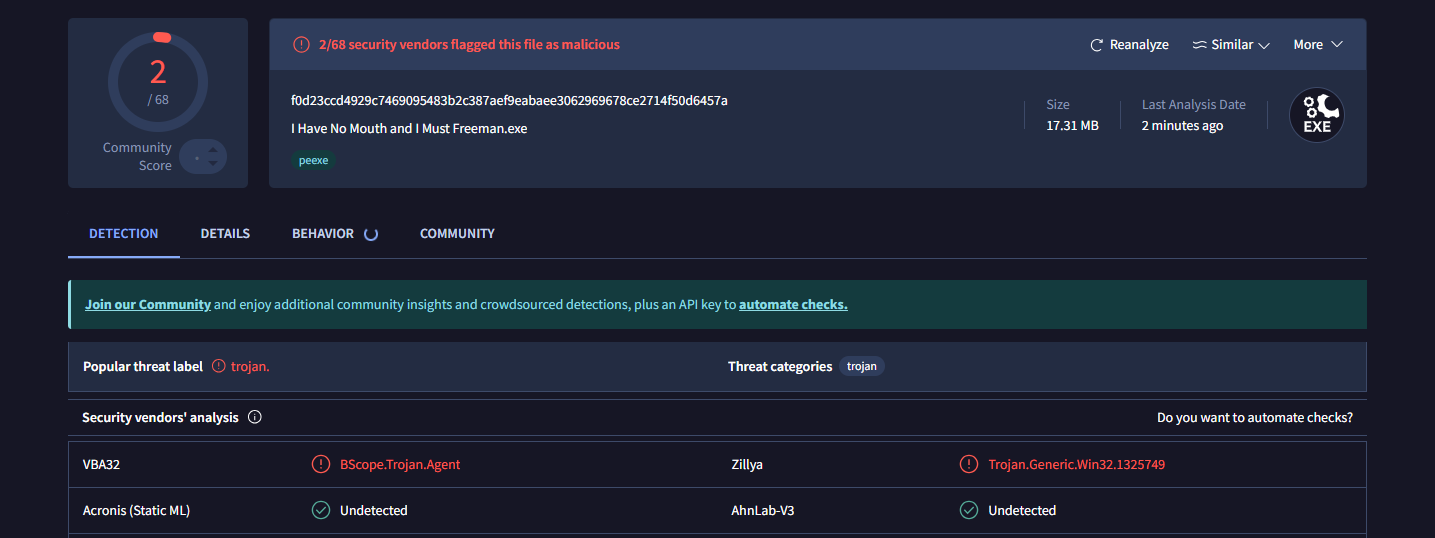Go to the Community tab
Viewport: 1435px width, 538px height.
click(457, 233)
